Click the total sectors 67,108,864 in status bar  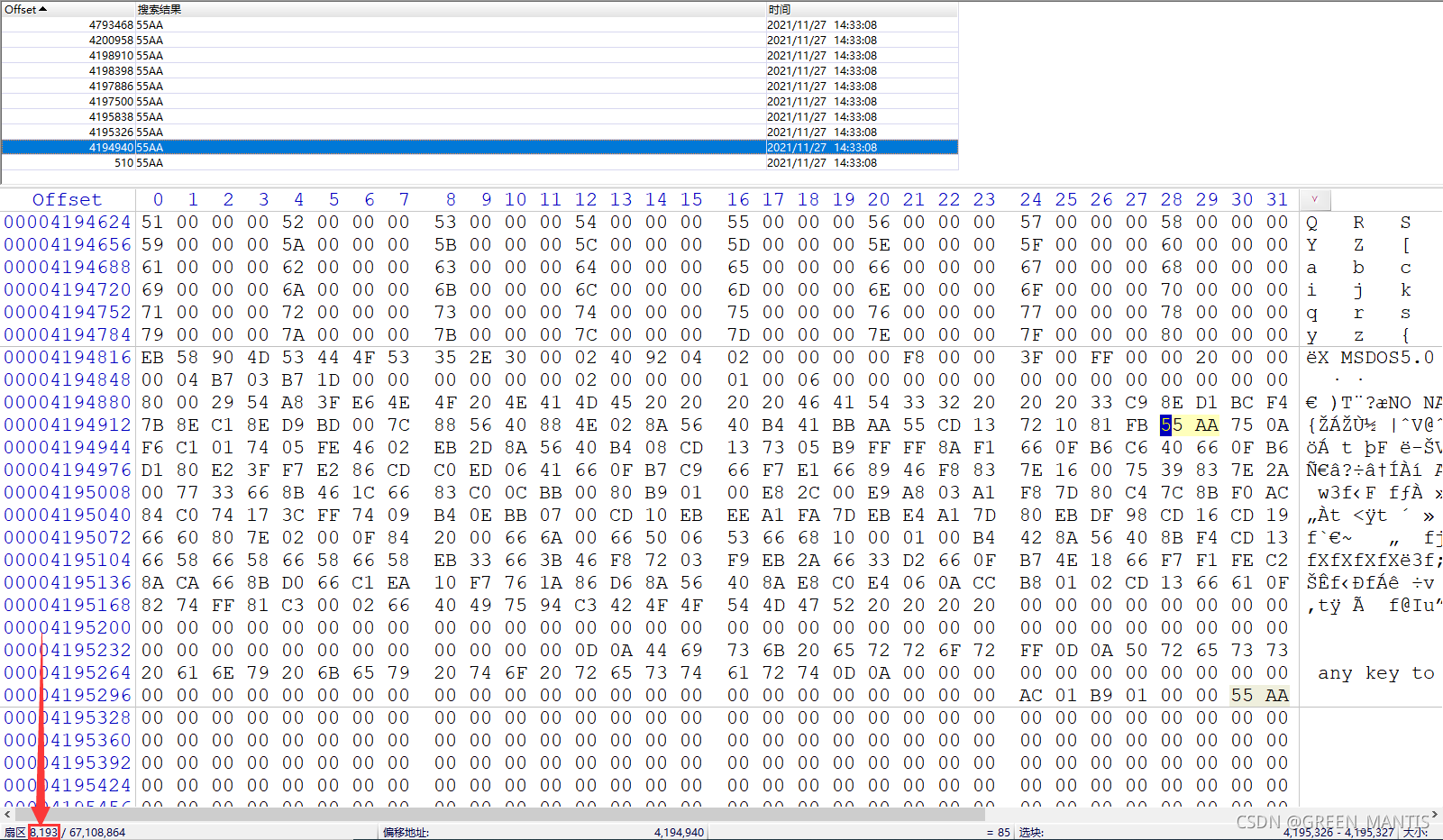tap(97, 832)
